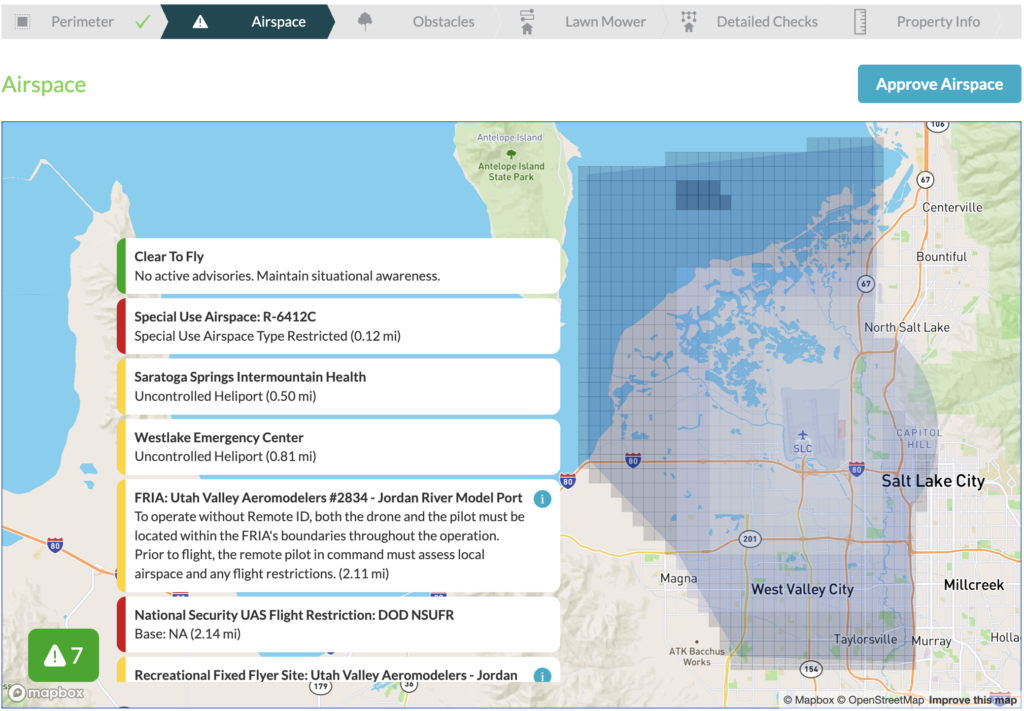Select the Clear To Fly advisory

point(338,266)
